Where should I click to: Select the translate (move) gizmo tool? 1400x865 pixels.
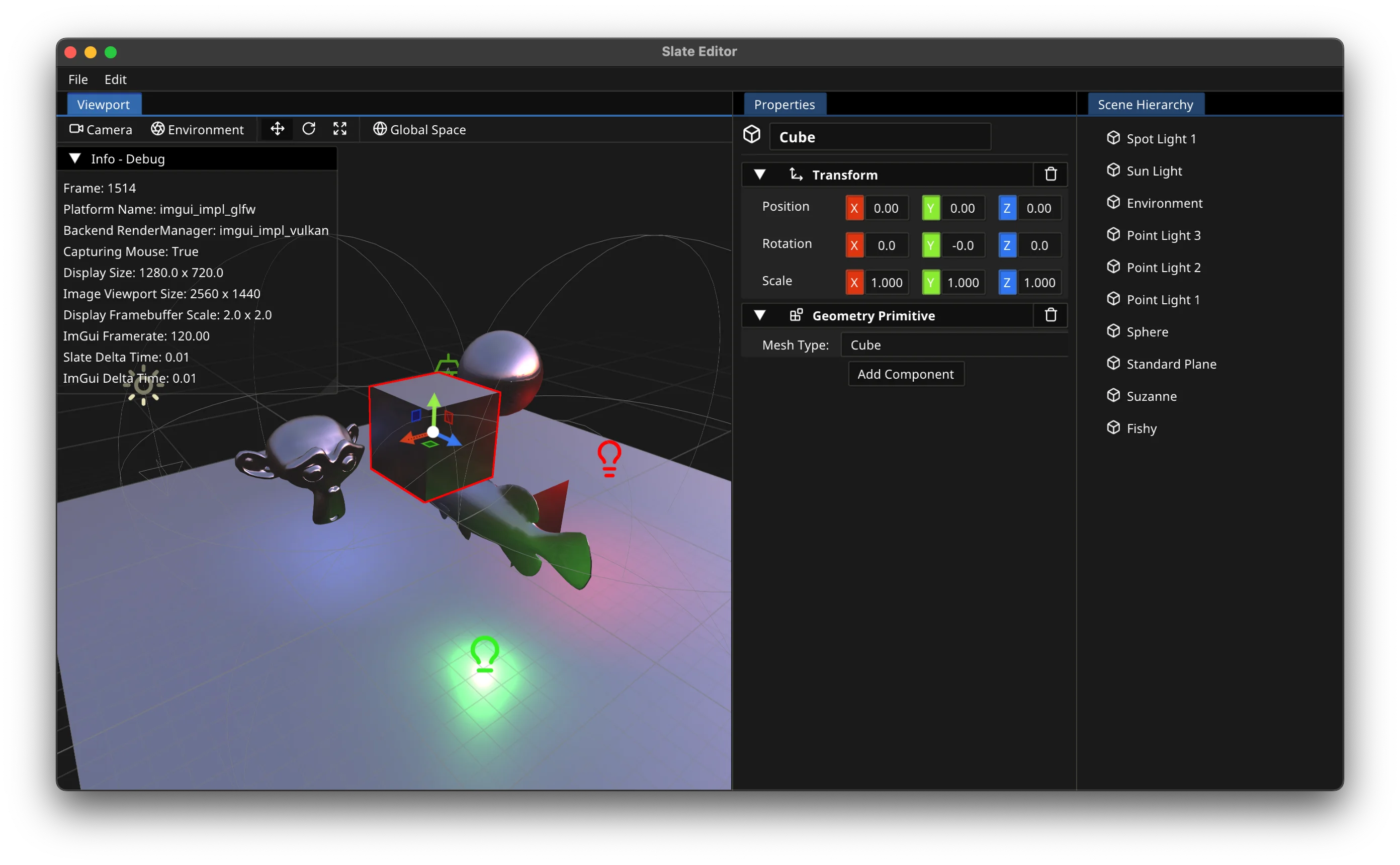pos(278,129)
